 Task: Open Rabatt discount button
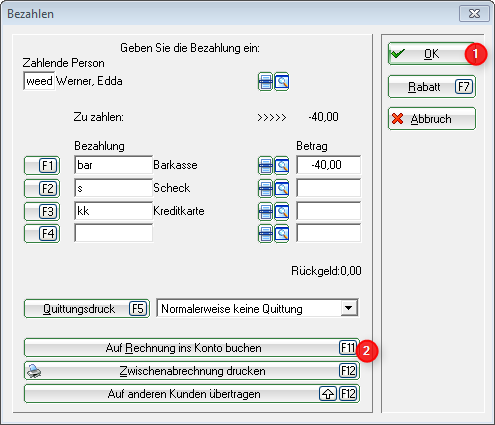(431, 87)
